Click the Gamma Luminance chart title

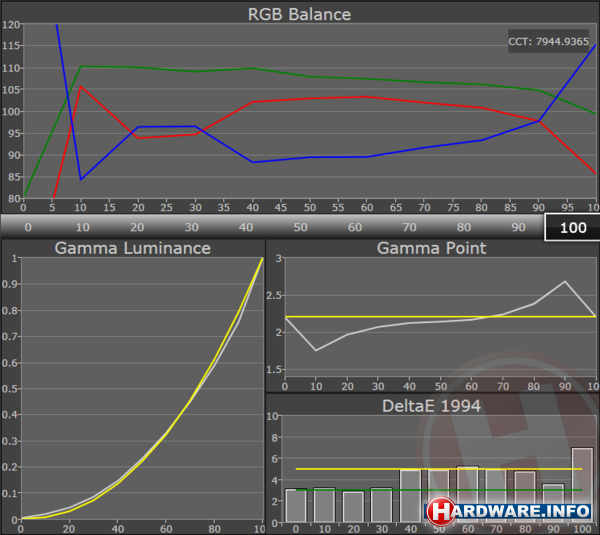tap(132, 248)
